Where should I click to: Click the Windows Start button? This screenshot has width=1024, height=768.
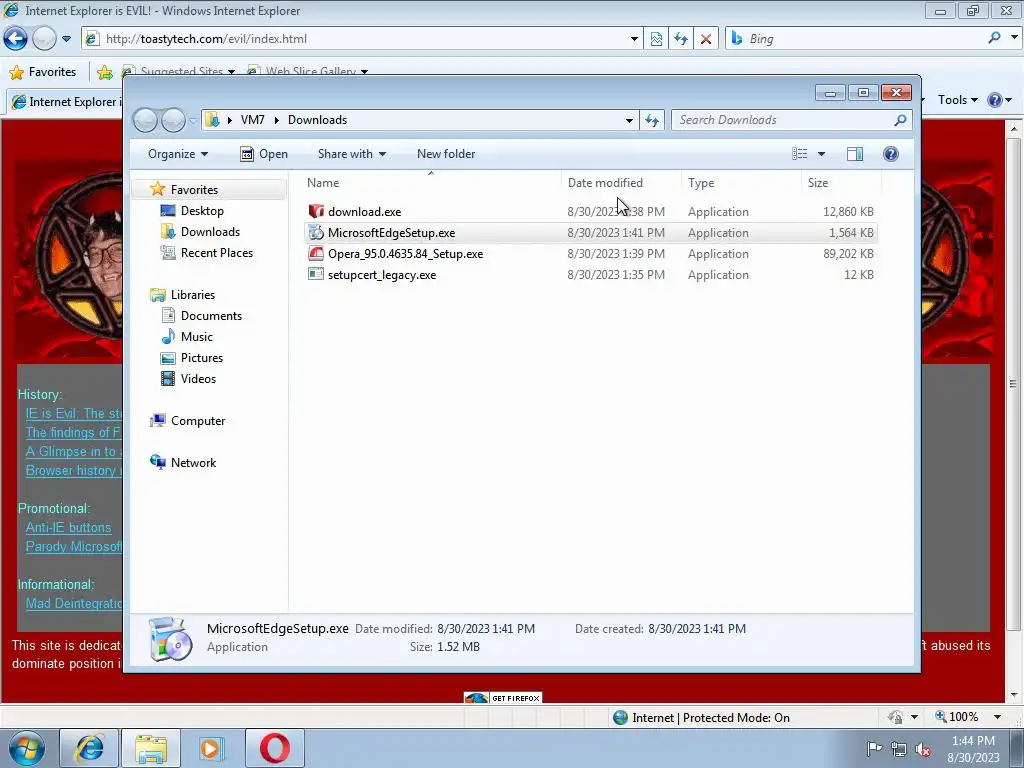coord(26,748)
